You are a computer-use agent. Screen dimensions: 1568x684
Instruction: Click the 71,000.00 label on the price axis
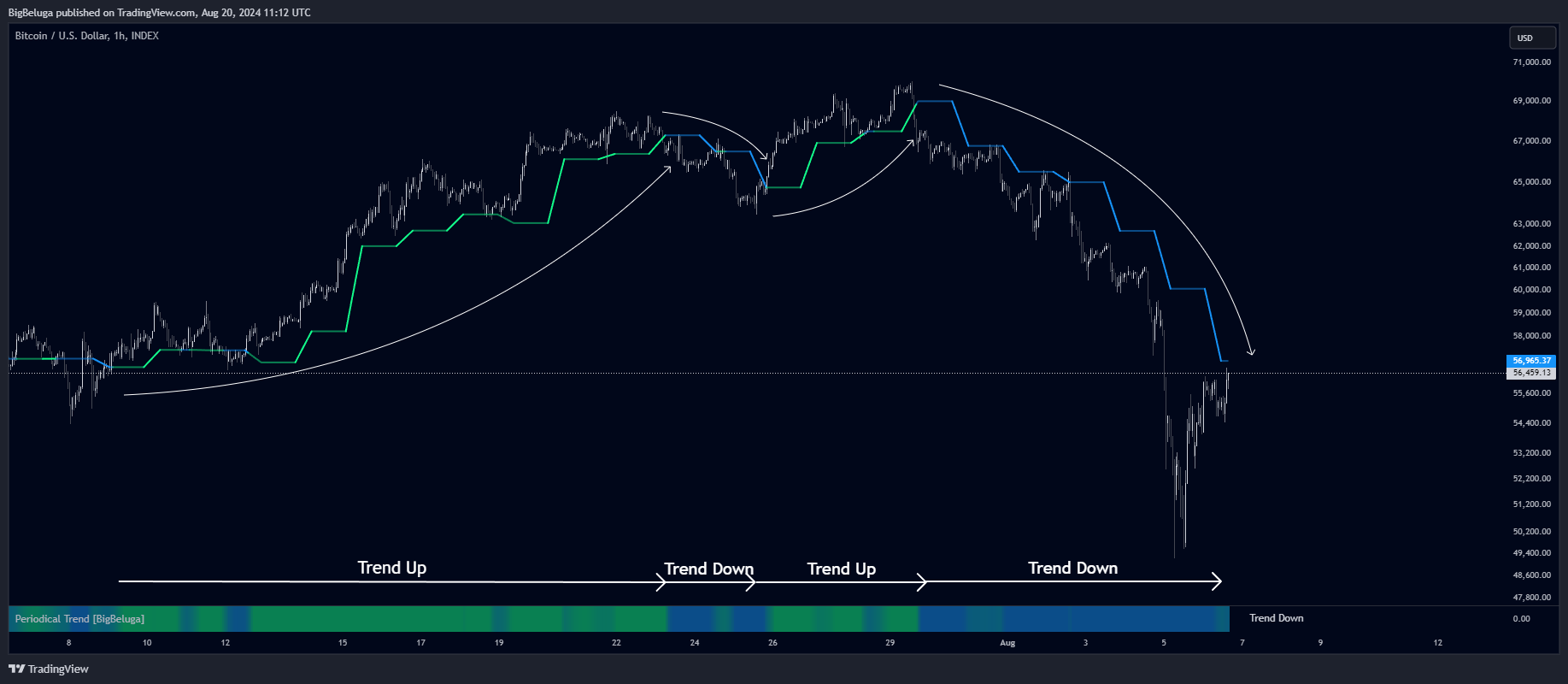click(1531, 62)
